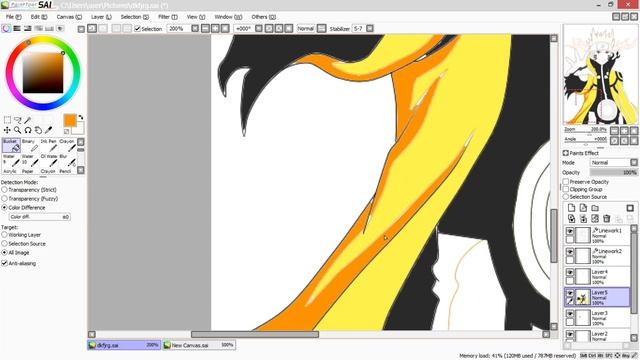Viewport: 640px width, 360px height.
Task: Collapse the Paints Effect section
Action: point(566,153)
